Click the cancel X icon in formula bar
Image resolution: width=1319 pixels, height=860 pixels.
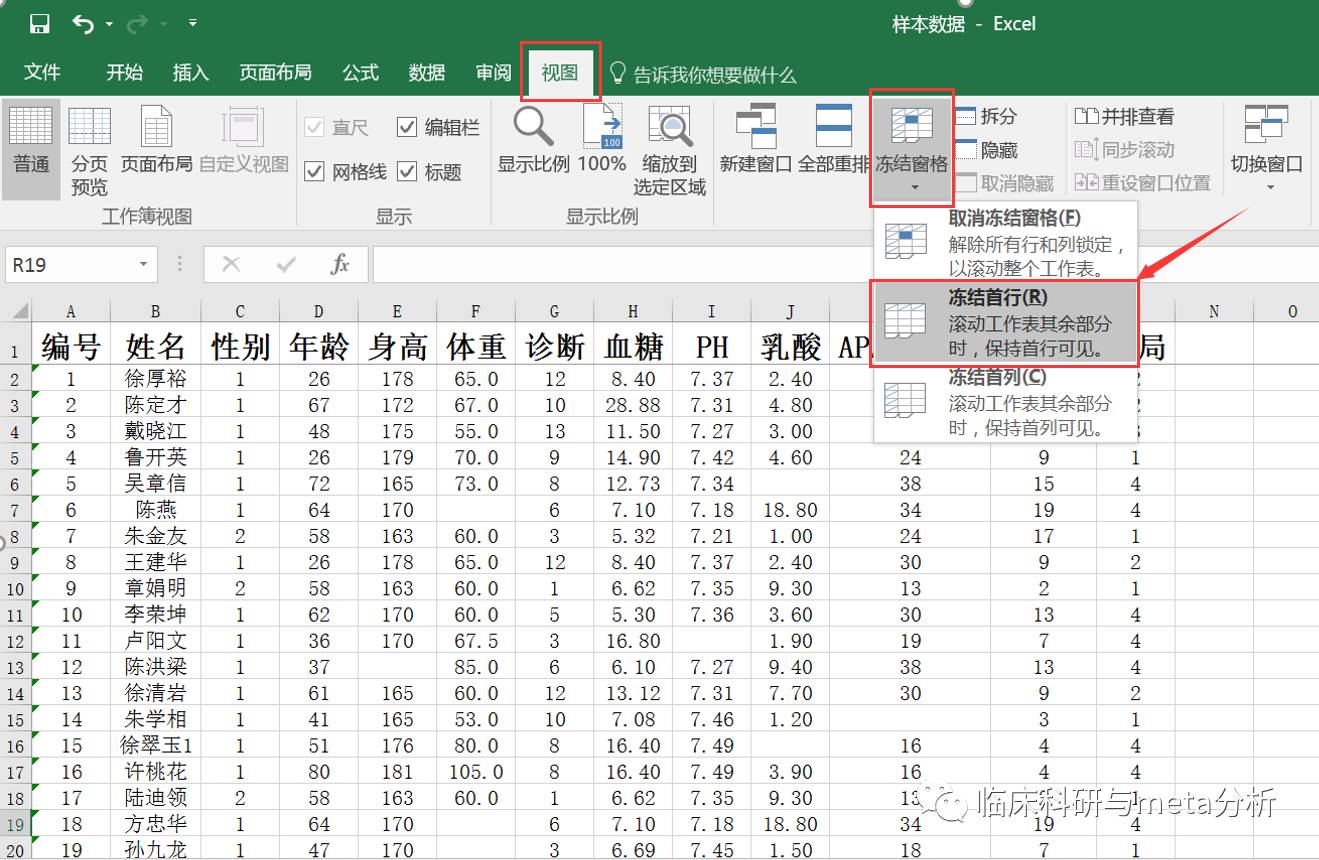(231, 265)
